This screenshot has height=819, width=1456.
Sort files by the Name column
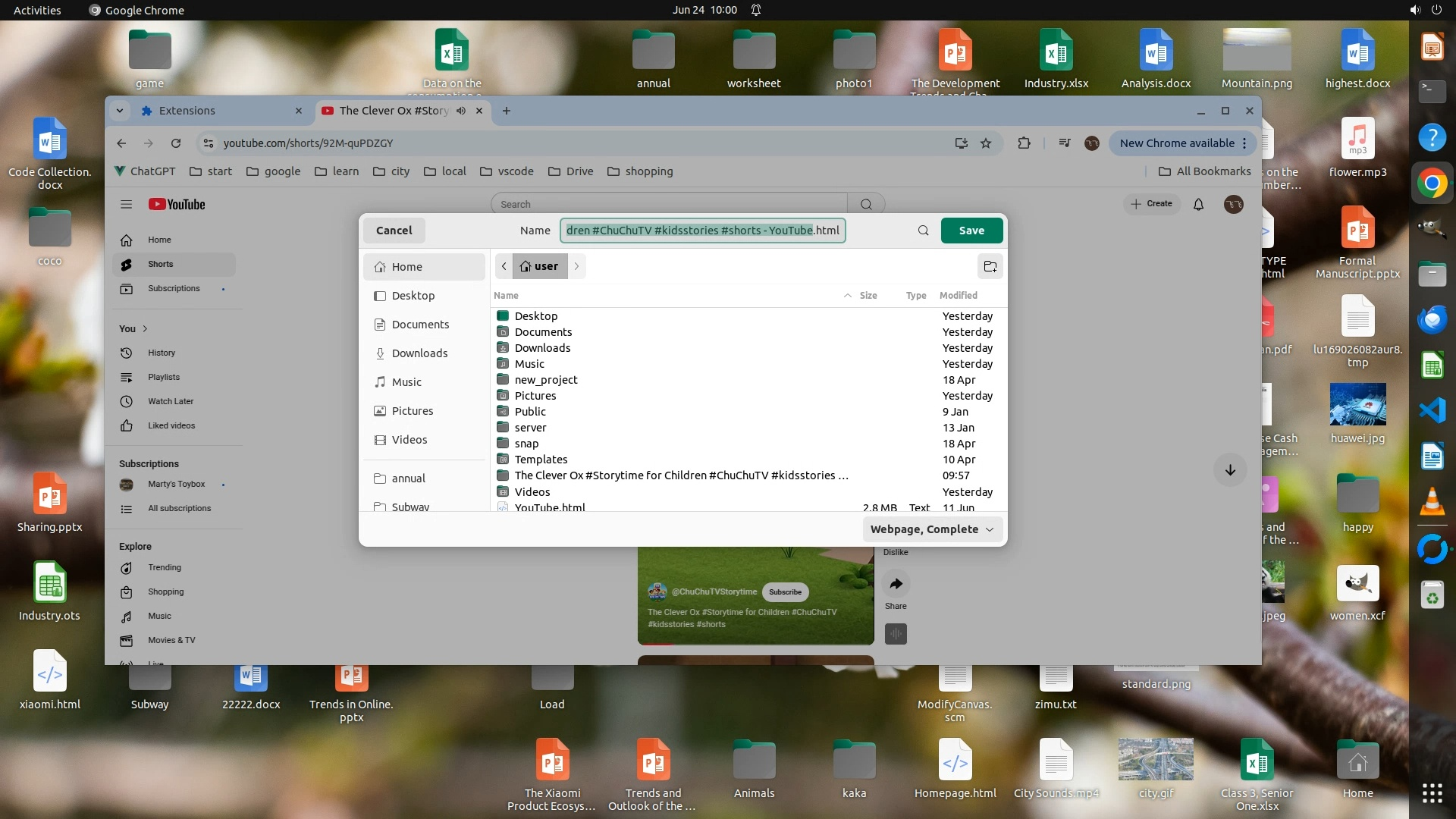(x=507, y=296)
